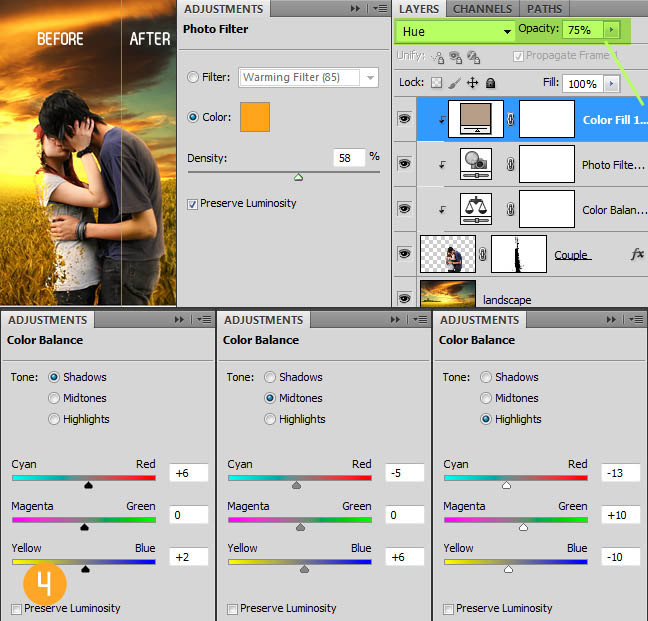
Task: Click the lock position move icon
Action: pyautogui.click(x=473, y=83)
